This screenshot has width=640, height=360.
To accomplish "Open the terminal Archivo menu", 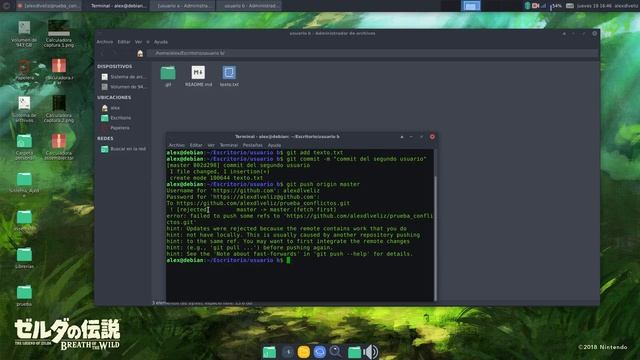I will click(x=176, y=145).
